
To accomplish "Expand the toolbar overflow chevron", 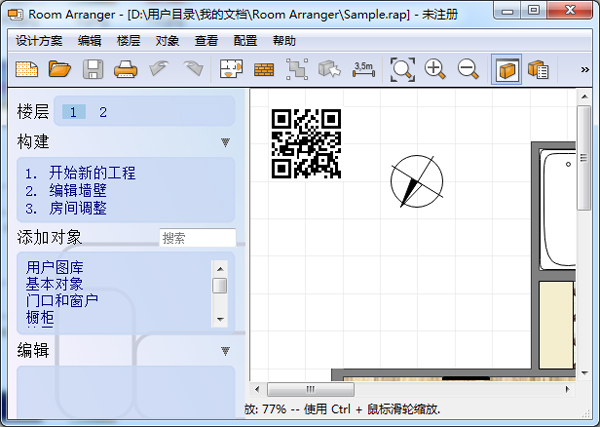I will point(585,69).
